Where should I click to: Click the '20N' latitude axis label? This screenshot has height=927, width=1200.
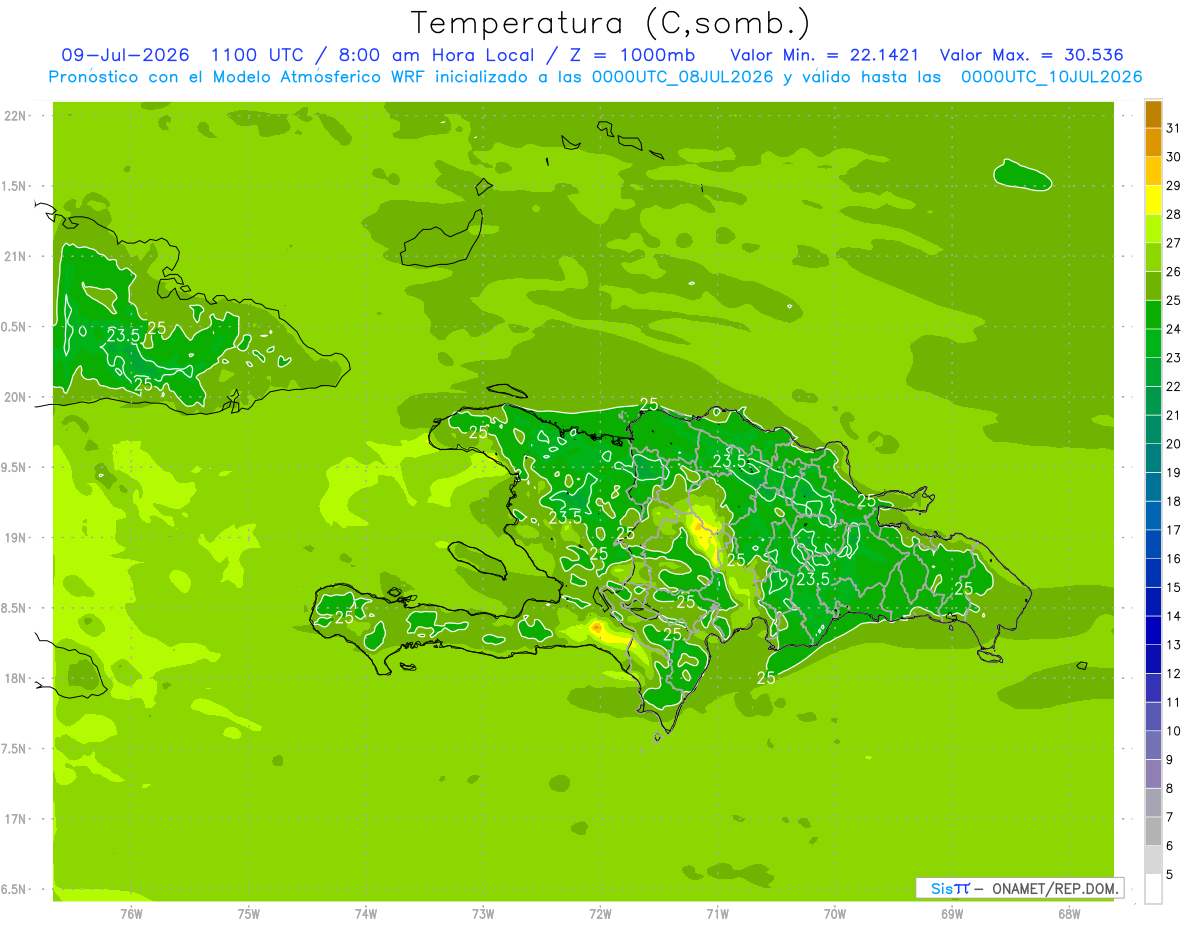pos(17,397)
